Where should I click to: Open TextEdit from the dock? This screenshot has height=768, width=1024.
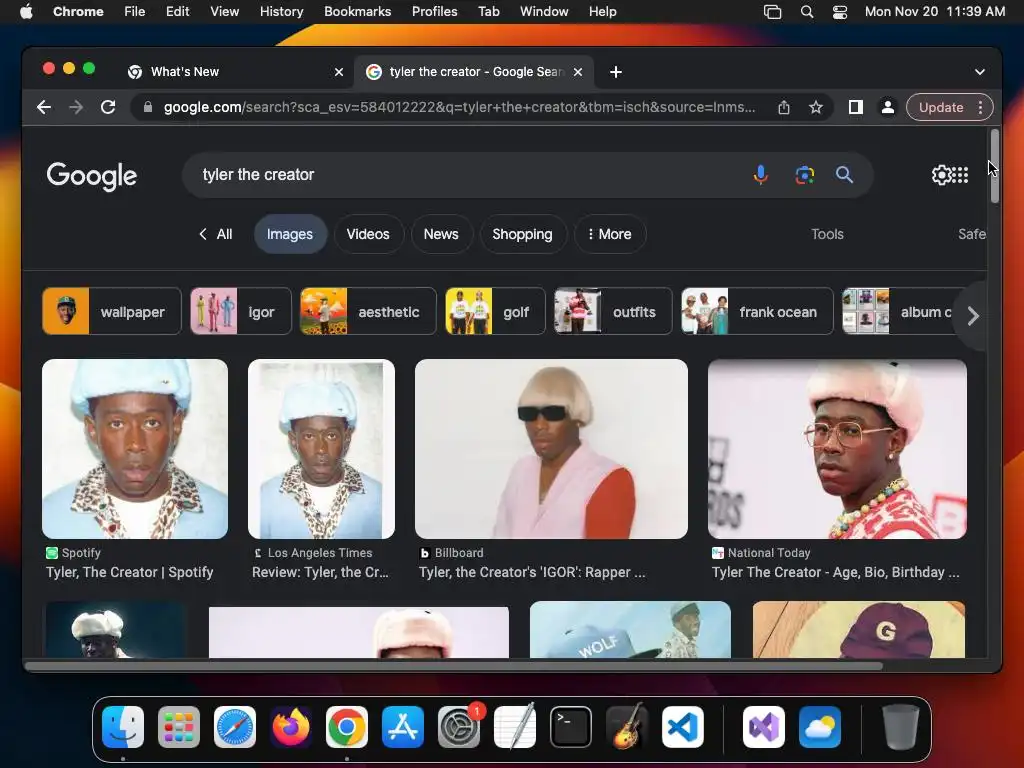515,727
